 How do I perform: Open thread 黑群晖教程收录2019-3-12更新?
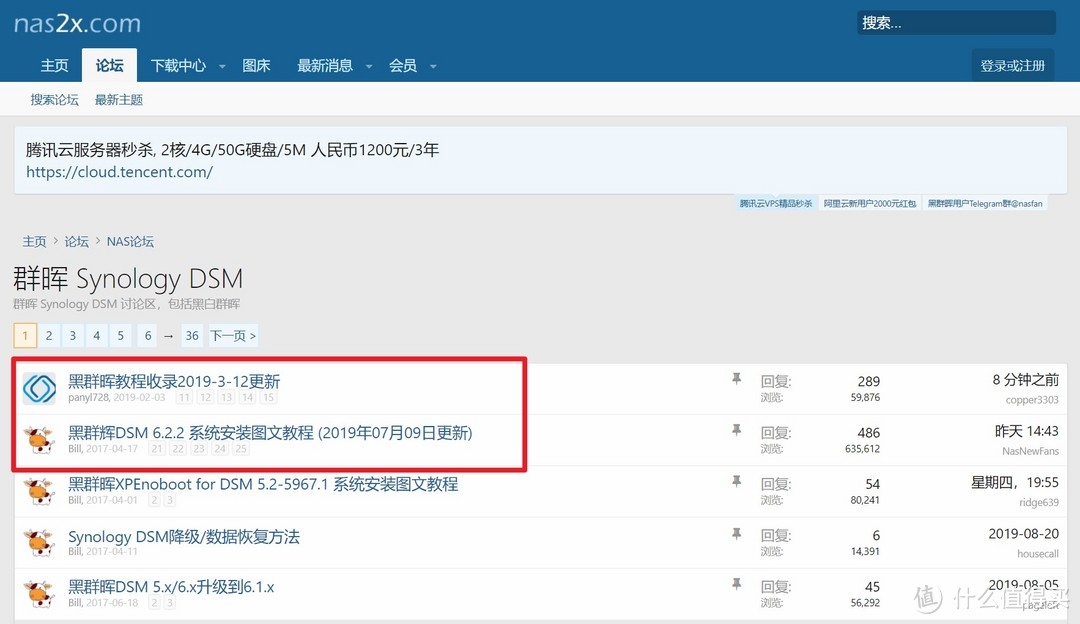(x=174, y=382)
